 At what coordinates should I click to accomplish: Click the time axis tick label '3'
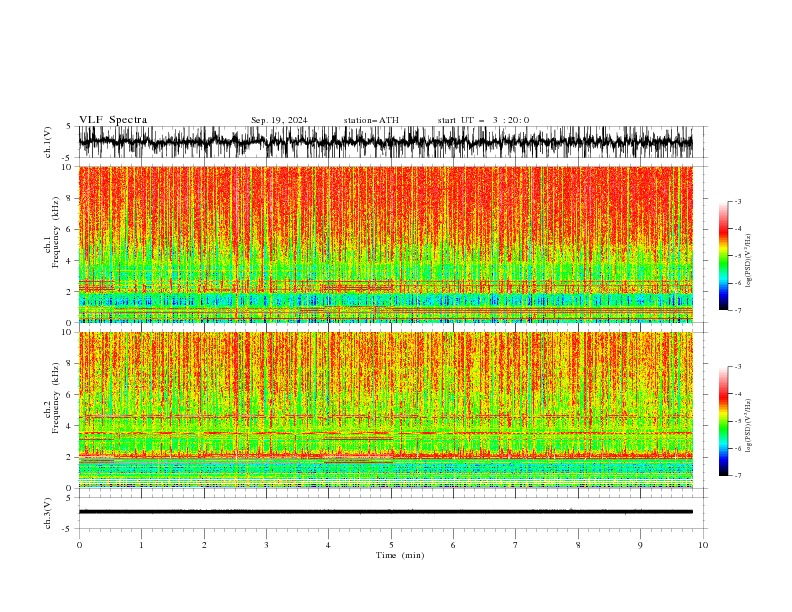(x=266, y=545)
